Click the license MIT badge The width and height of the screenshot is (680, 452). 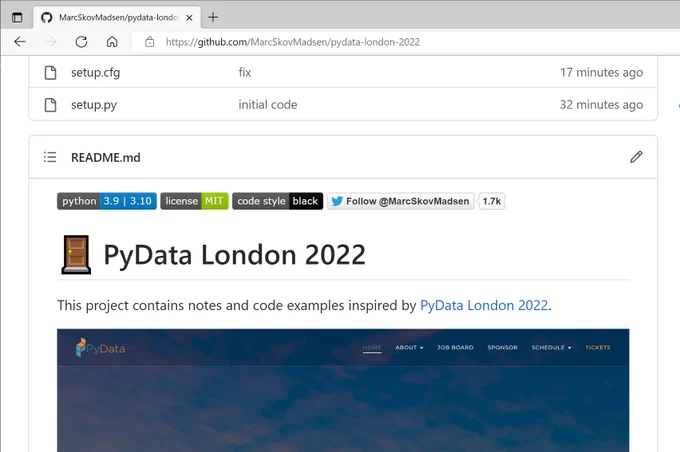[x=194, y=201]
